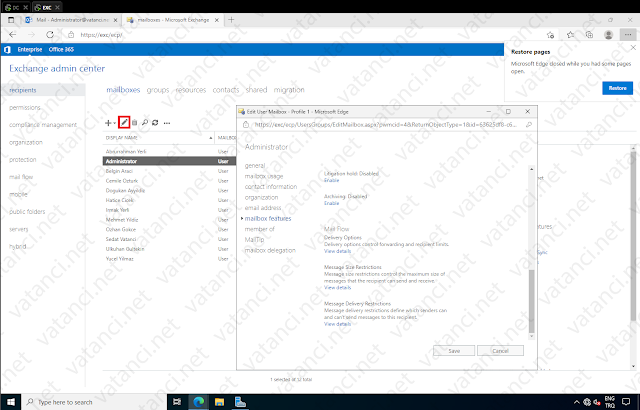Select servers in the left navigation

(x=19, y=229)
